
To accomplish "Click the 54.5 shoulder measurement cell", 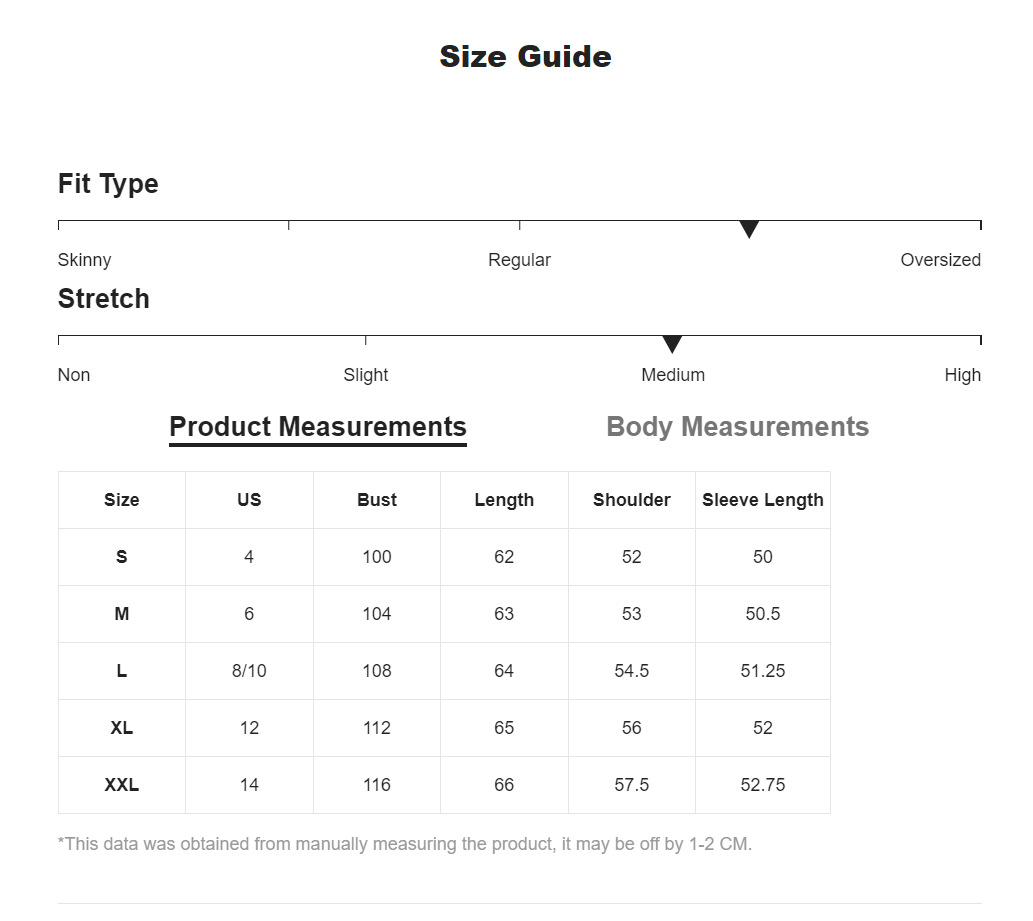I will [632, 671].
